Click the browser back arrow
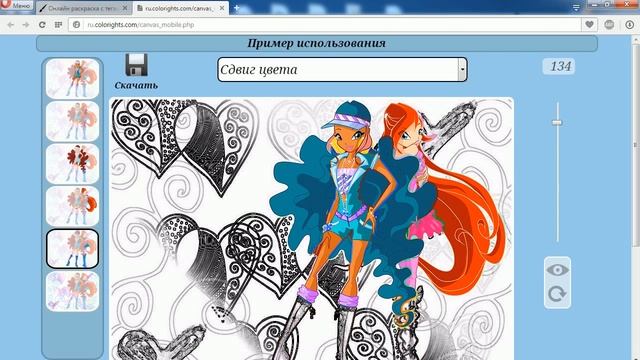This screenshot has height=360, width=640. pyautogui.click(x=11, y=25)
